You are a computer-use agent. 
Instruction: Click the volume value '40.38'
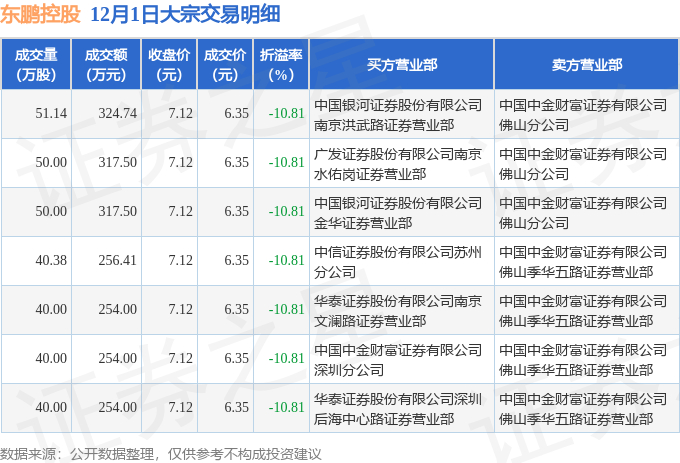[51, 261]
